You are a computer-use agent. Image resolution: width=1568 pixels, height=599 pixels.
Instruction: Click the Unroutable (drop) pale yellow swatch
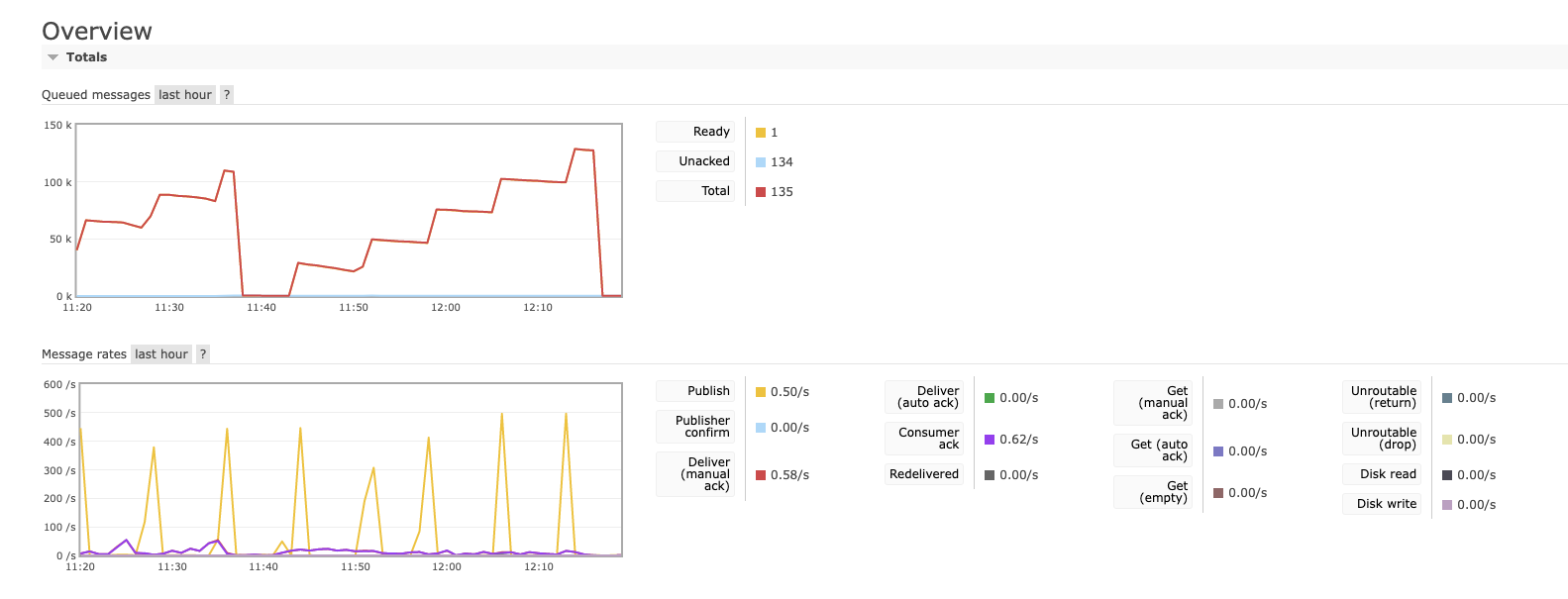[1447, 440]
